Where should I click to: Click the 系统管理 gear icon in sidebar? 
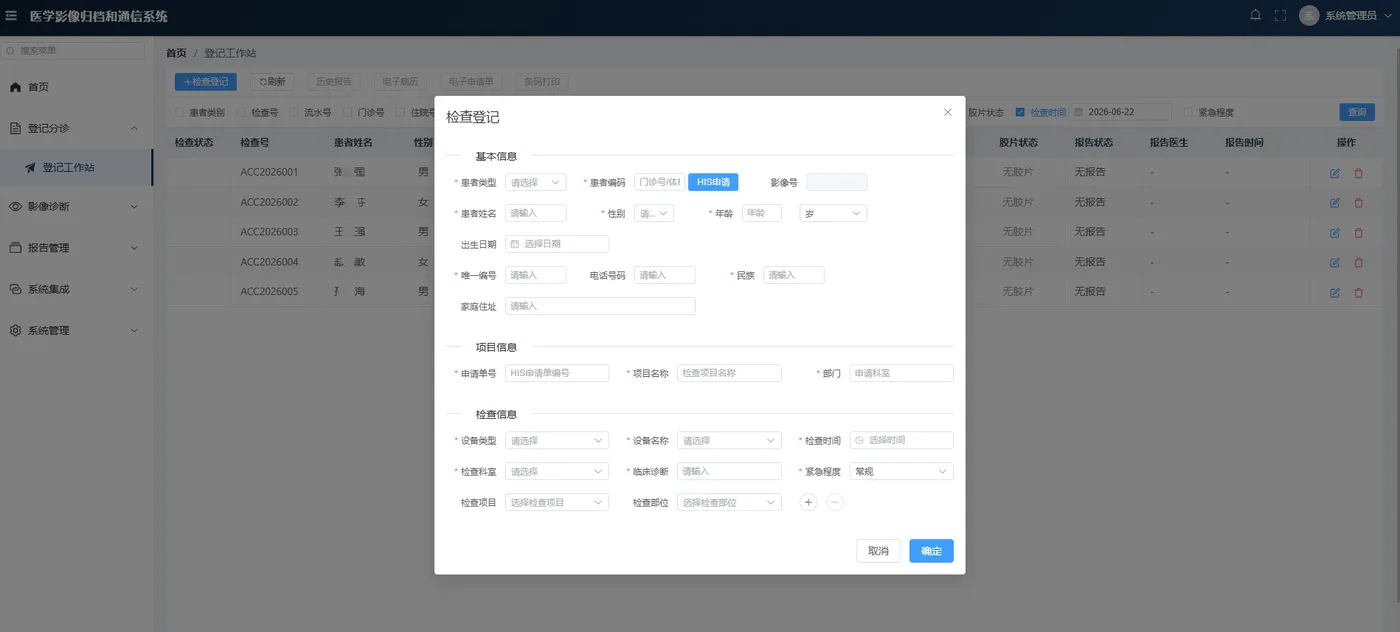(x=15, y=330)
